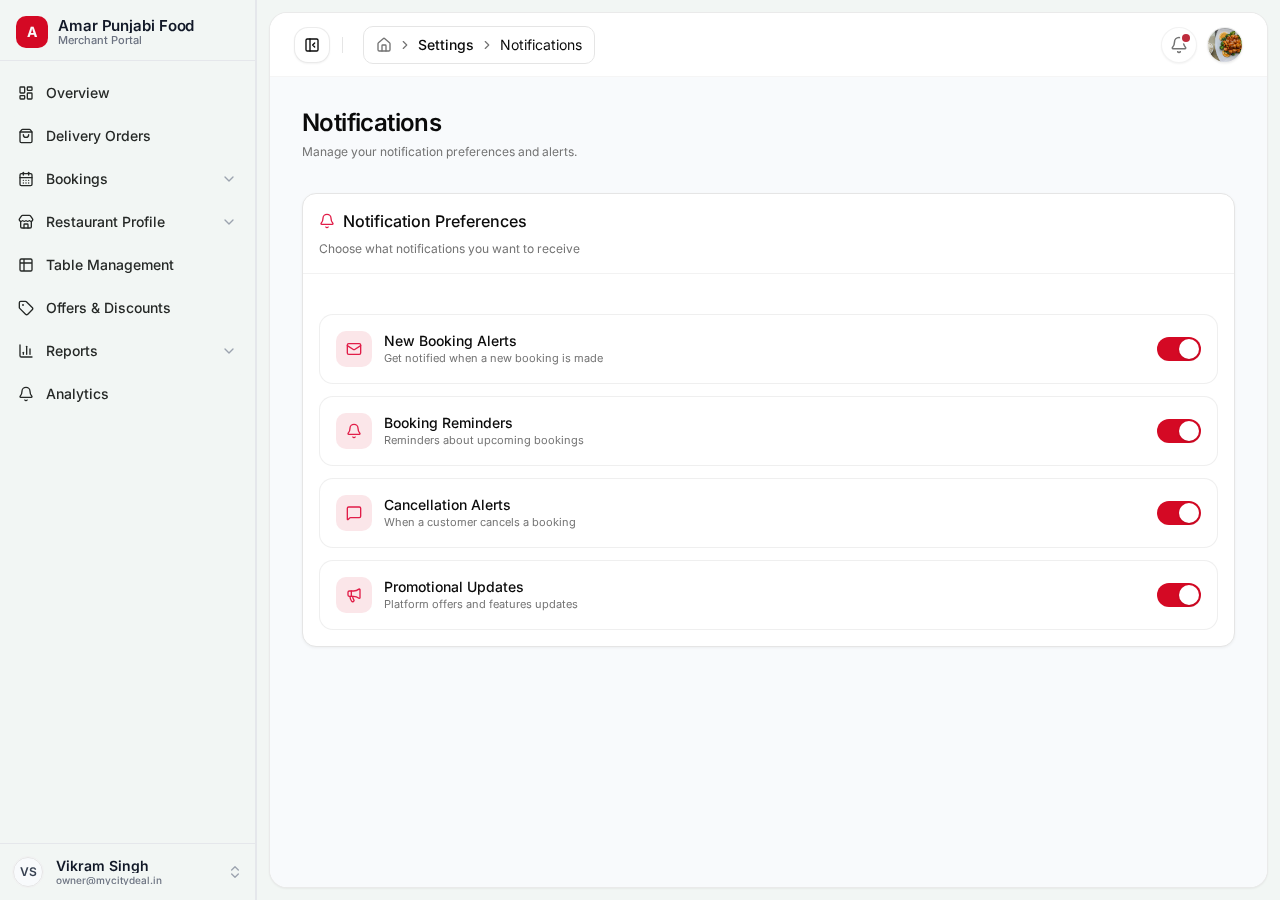The image size is (1280, 900).
Task: Expand Restaurant Profile chevron
Action: 229,222
